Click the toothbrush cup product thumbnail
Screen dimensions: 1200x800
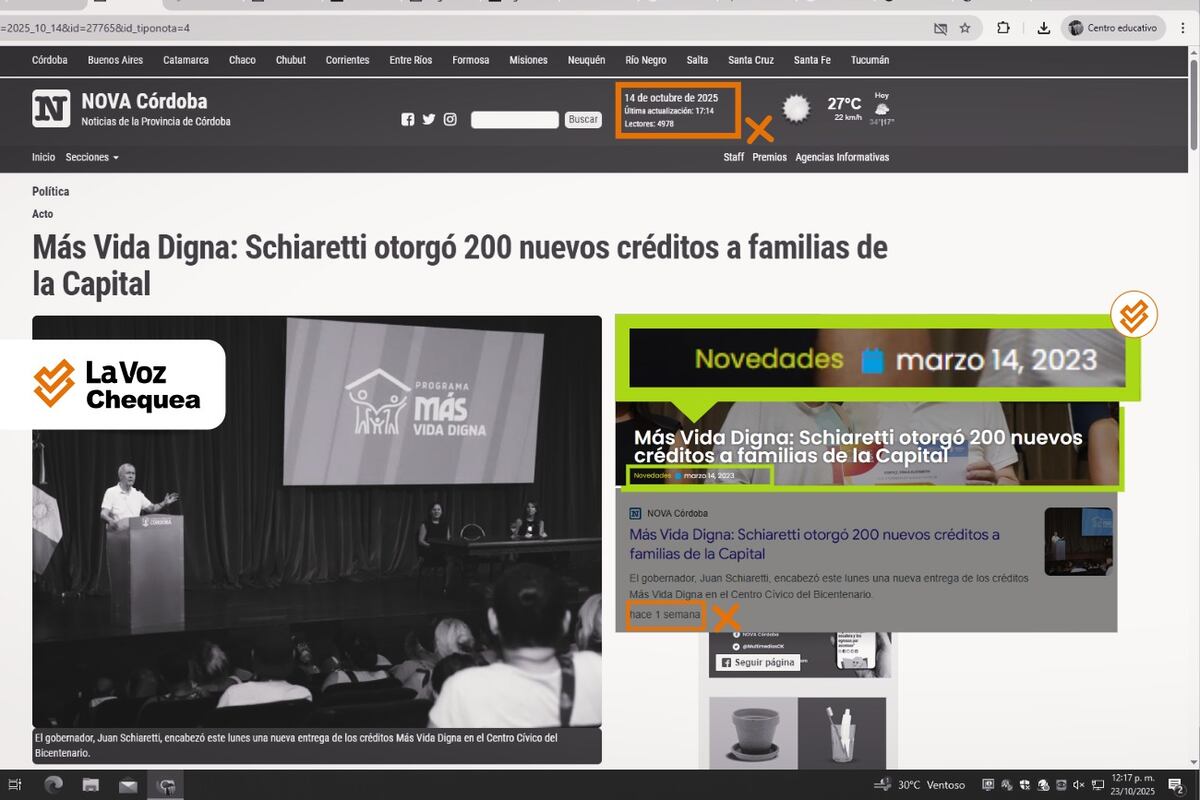tap(842, 733)
